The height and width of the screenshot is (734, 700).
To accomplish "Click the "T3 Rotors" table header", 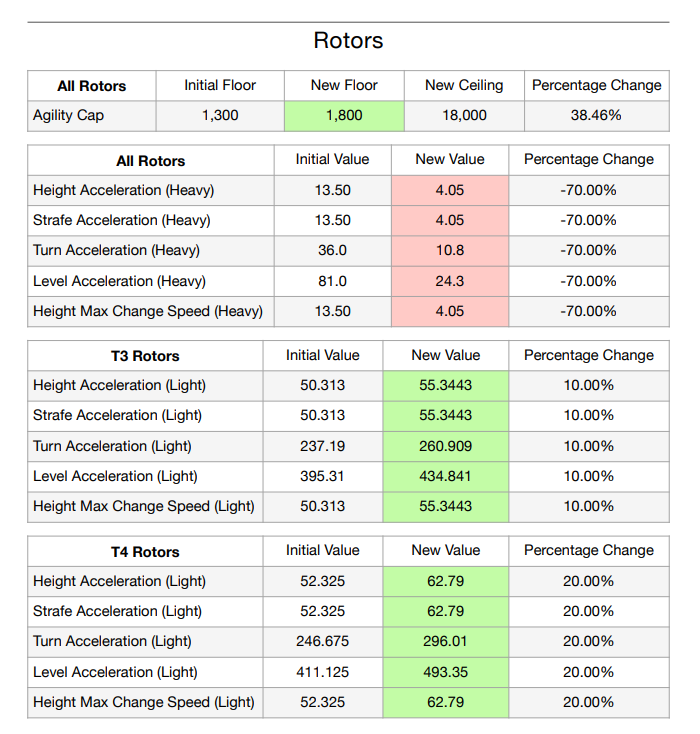I will coord(145,355).
